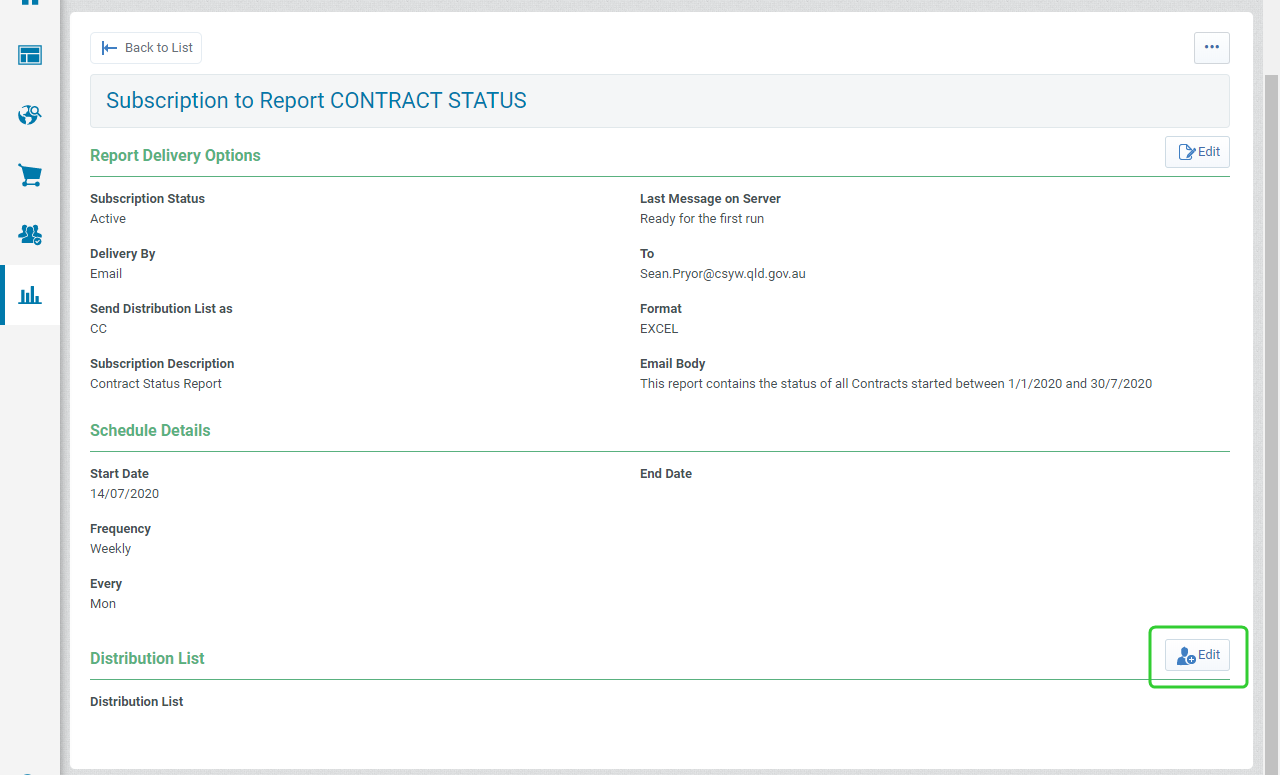The width and height of the screenshot is (1280, 775).
Task: Open the Reports bar chart icon in sidebar
Action: pyautogui.click(x=29, y=295)
